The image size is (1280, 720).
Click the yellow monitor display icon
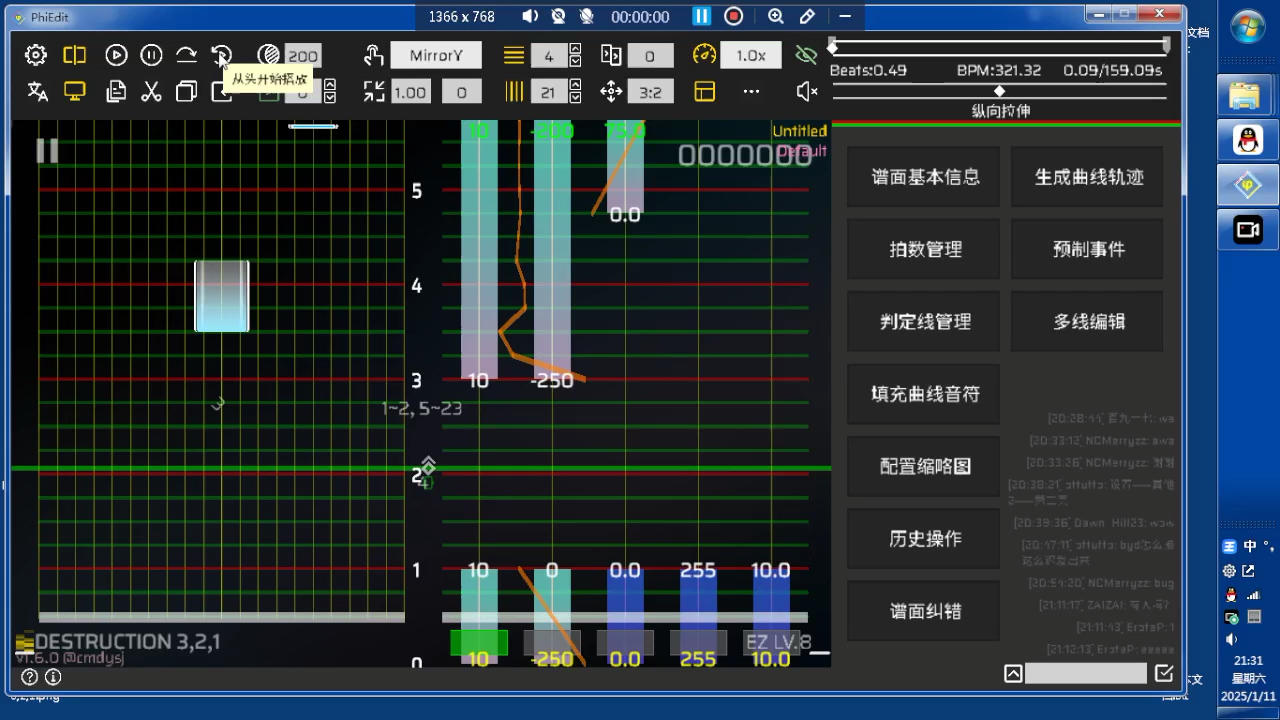(75, 92)
